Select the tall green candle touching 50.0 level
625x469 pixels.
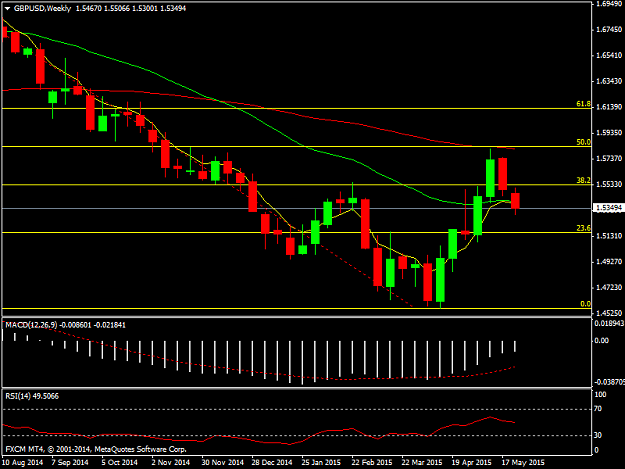tap(490, 178)
